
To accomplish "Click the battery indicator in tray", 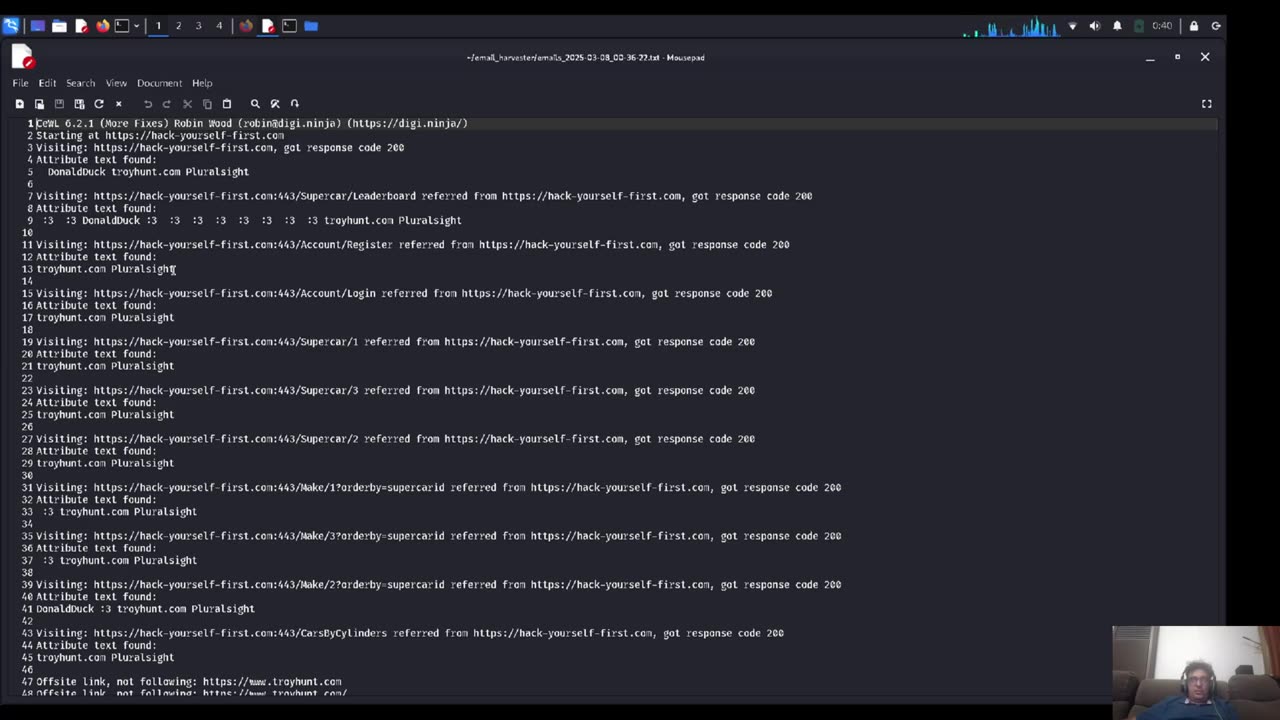I will click(x=1139, y=26).
